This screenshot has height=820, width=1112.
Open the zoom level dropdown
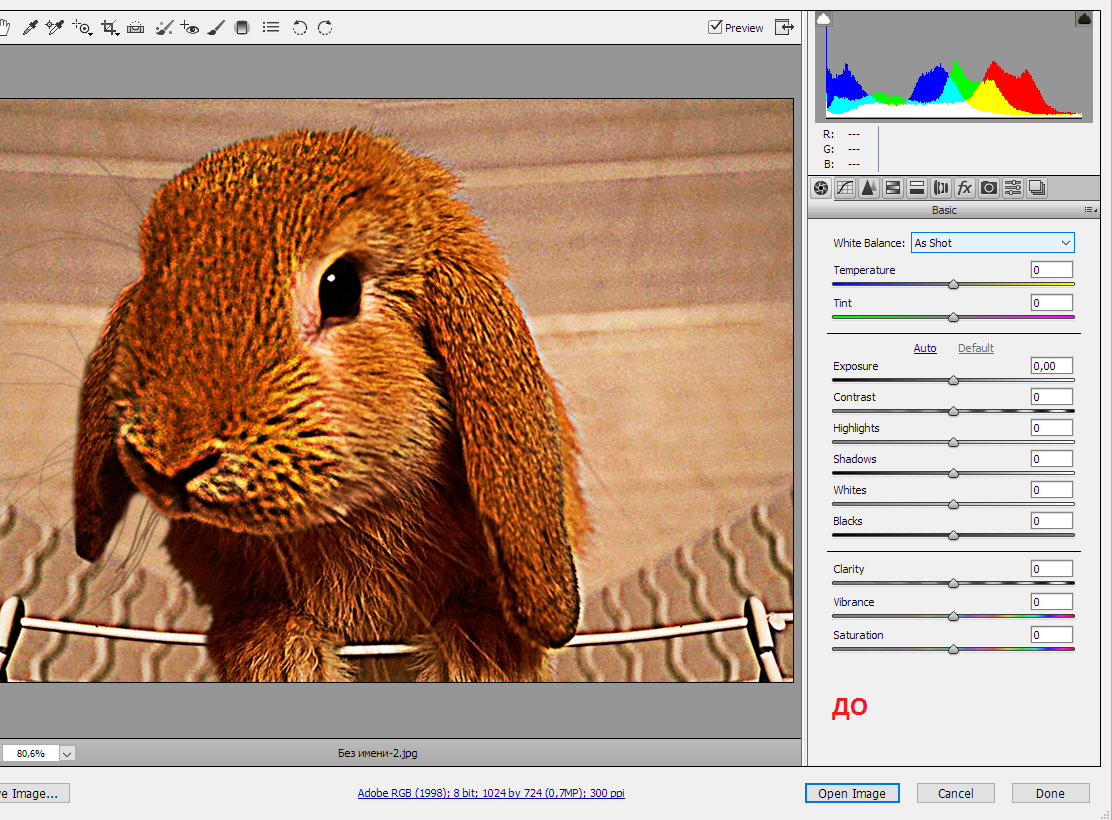(67, 753)
